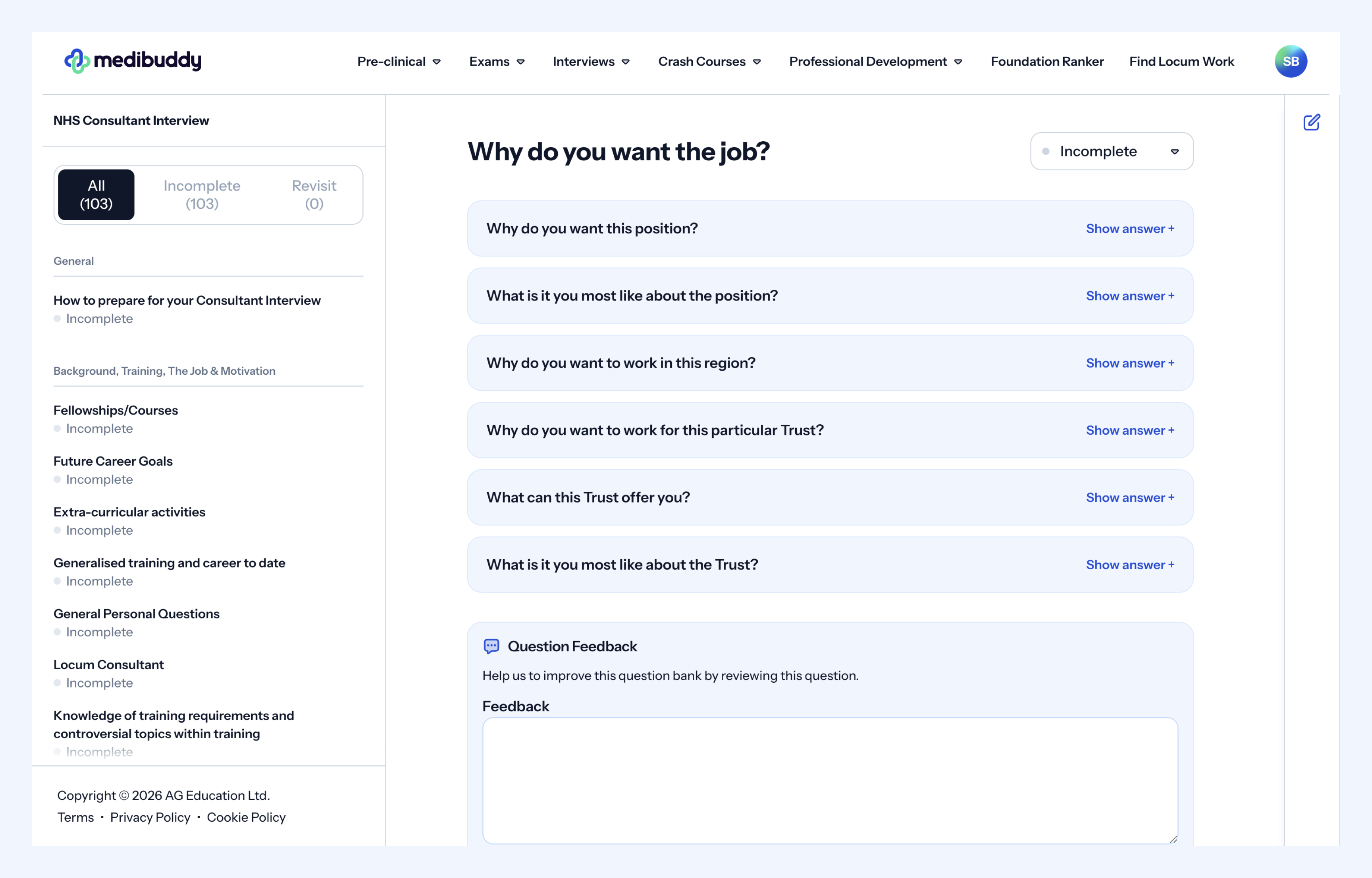Viewport: 1372px width, 878px height.
Task: Open Find Locum Work link
Action: pos(1181,62)
